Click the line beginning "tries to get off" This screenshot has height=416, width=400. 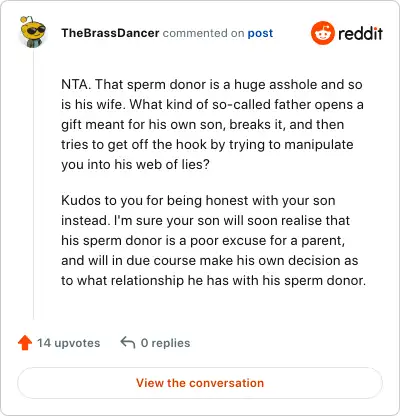coord(207,145)
